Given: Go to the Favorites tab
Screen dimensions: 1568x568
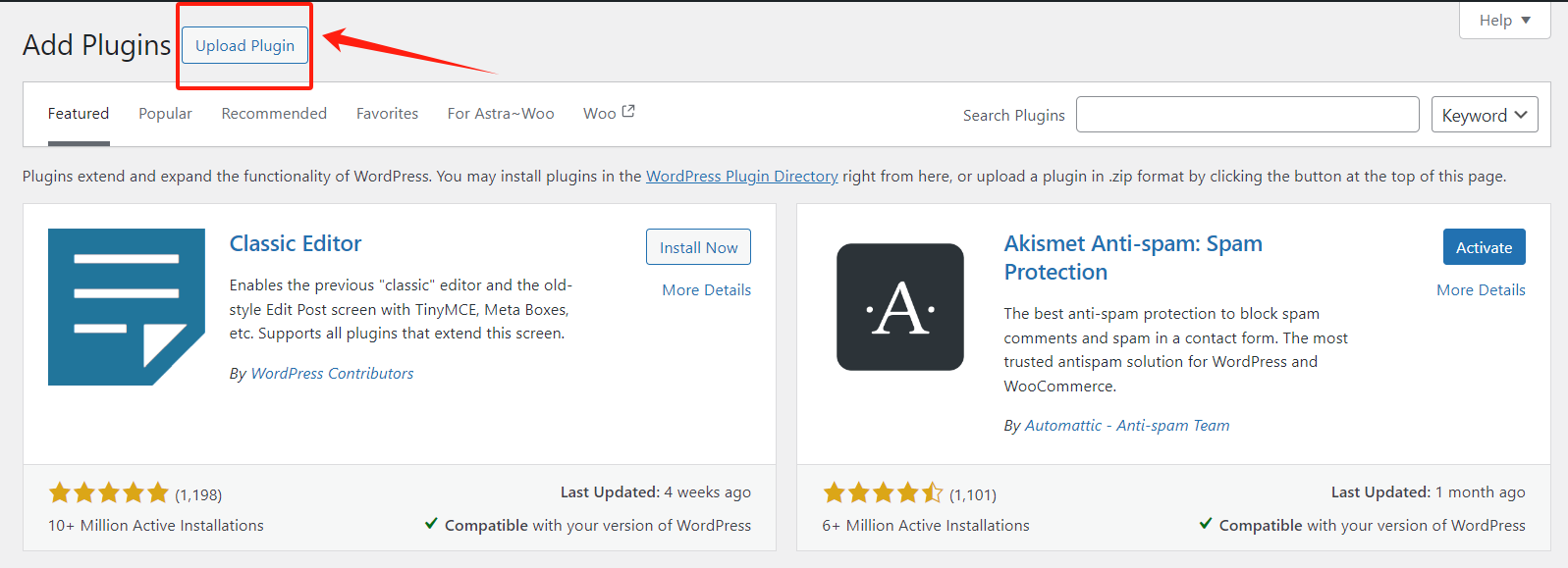Looking at the screenshot, I should (387, 114).
